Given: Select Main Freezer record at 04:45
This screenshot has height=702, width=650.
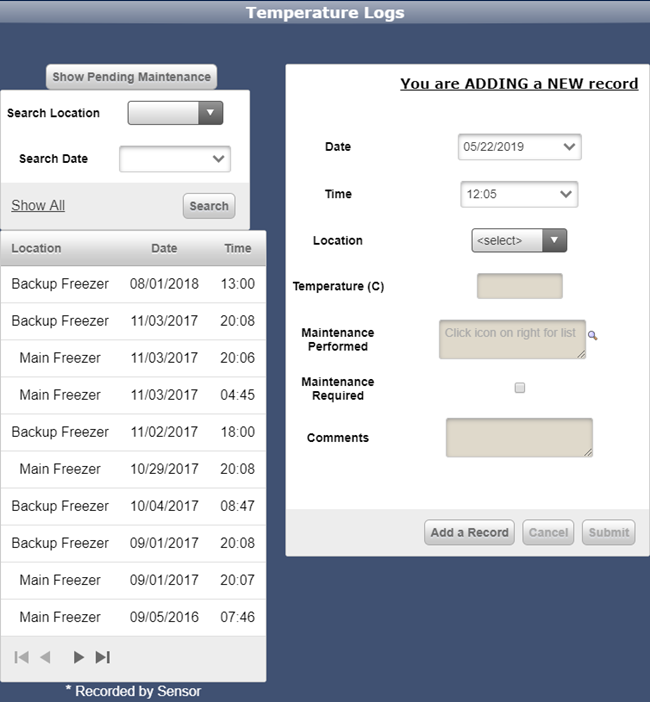Looking at the screenshot, I should pyautogui.click(x=133, y=395).
